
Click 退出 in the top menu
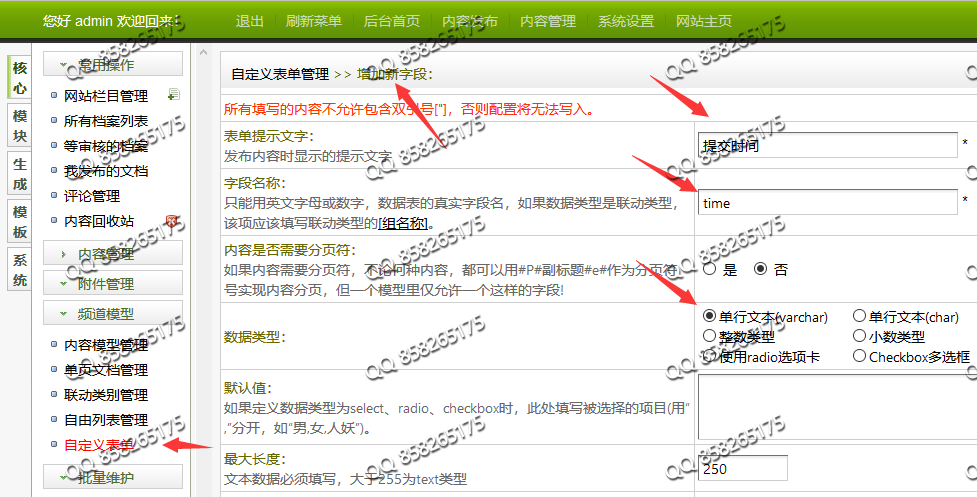[250, 21]
